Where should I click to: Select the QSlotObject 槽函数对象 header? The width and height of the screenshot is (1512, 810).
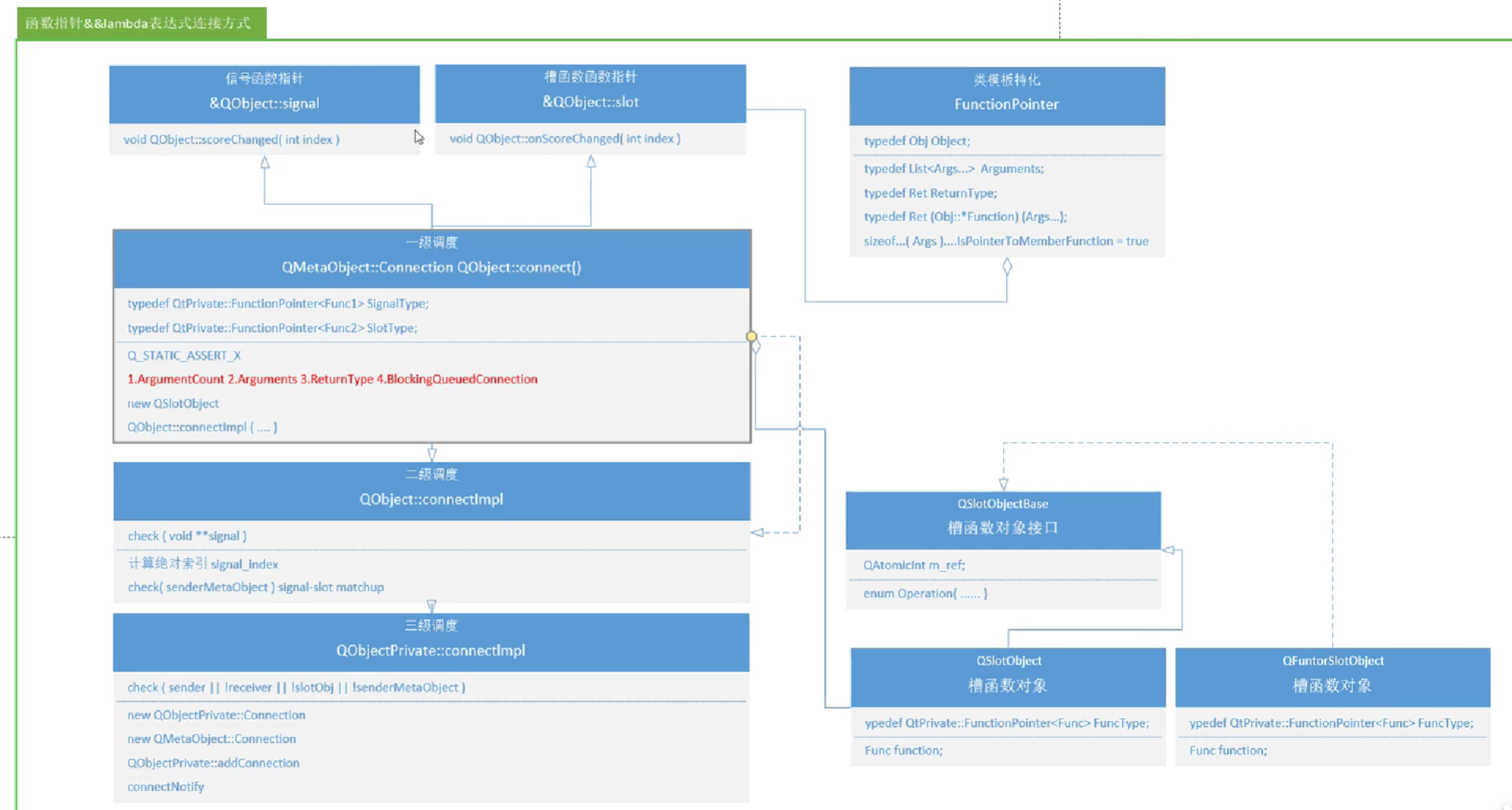click(1009, 677)
